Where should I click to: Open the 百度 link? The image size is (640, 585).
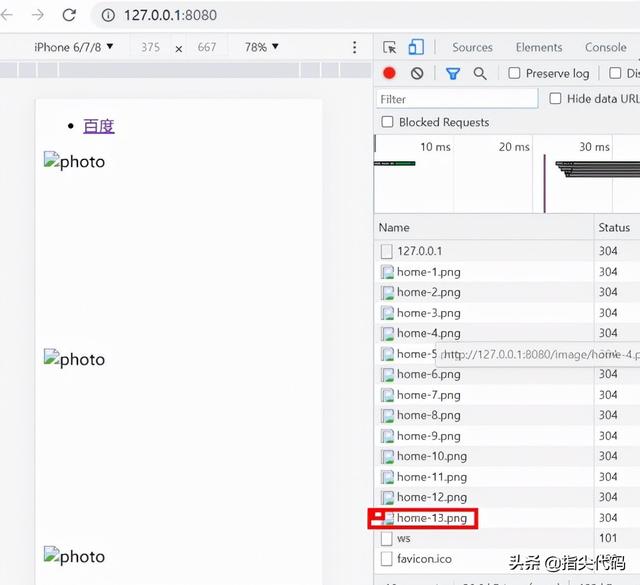99,126
